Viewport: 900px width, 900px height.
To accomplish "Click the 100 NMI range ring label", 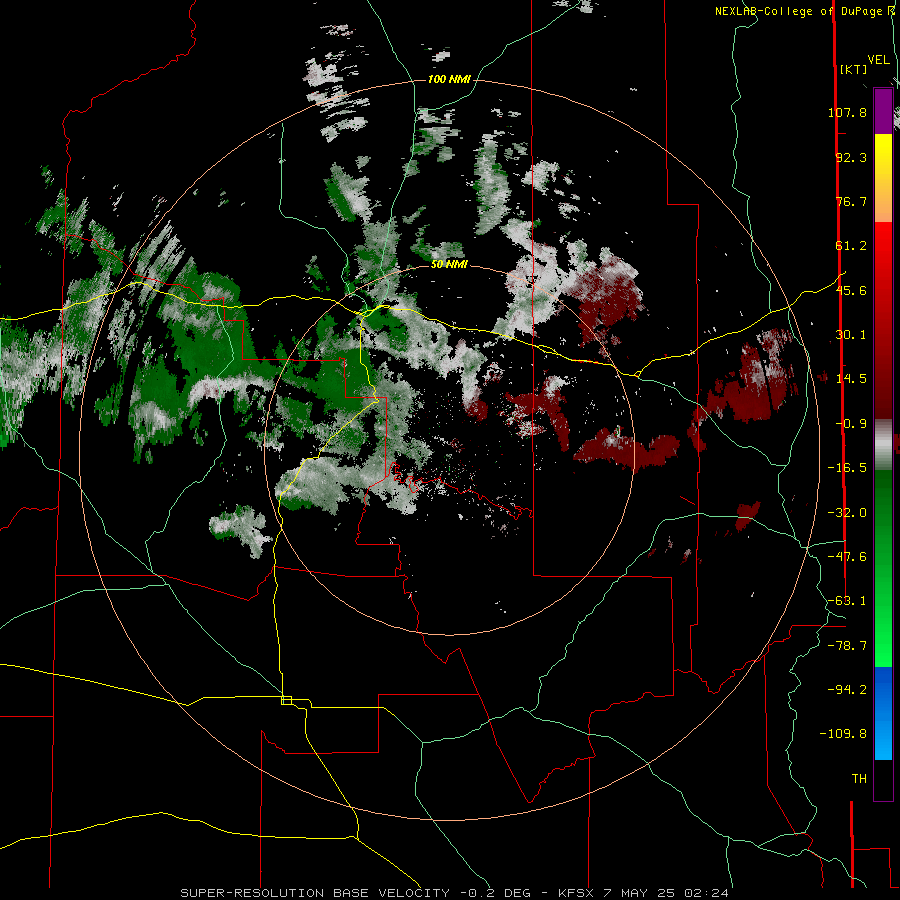I will point(449,79).
